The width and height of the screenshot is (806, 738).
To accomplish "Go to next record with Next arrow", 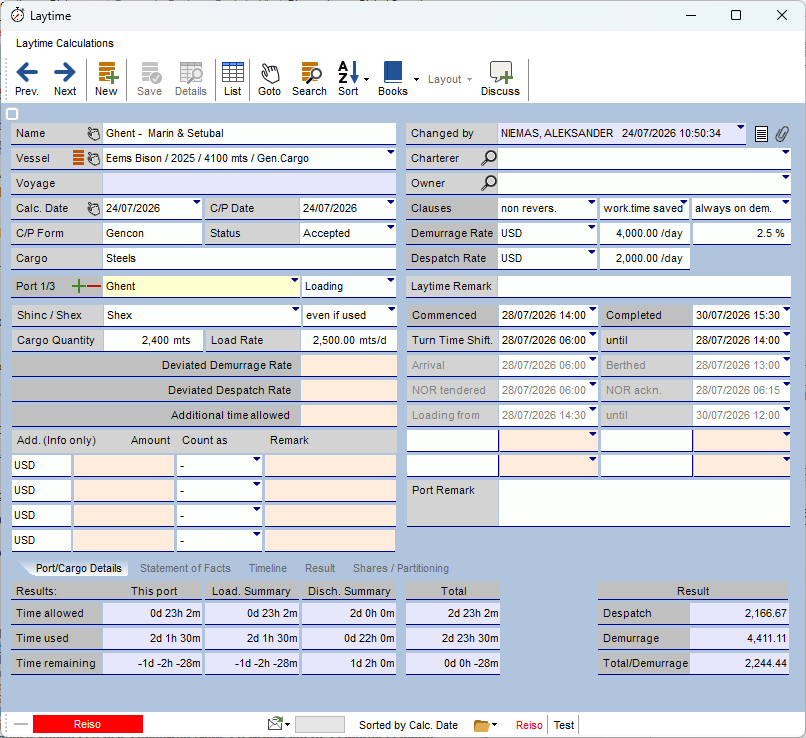I will [x=65, y=79].
